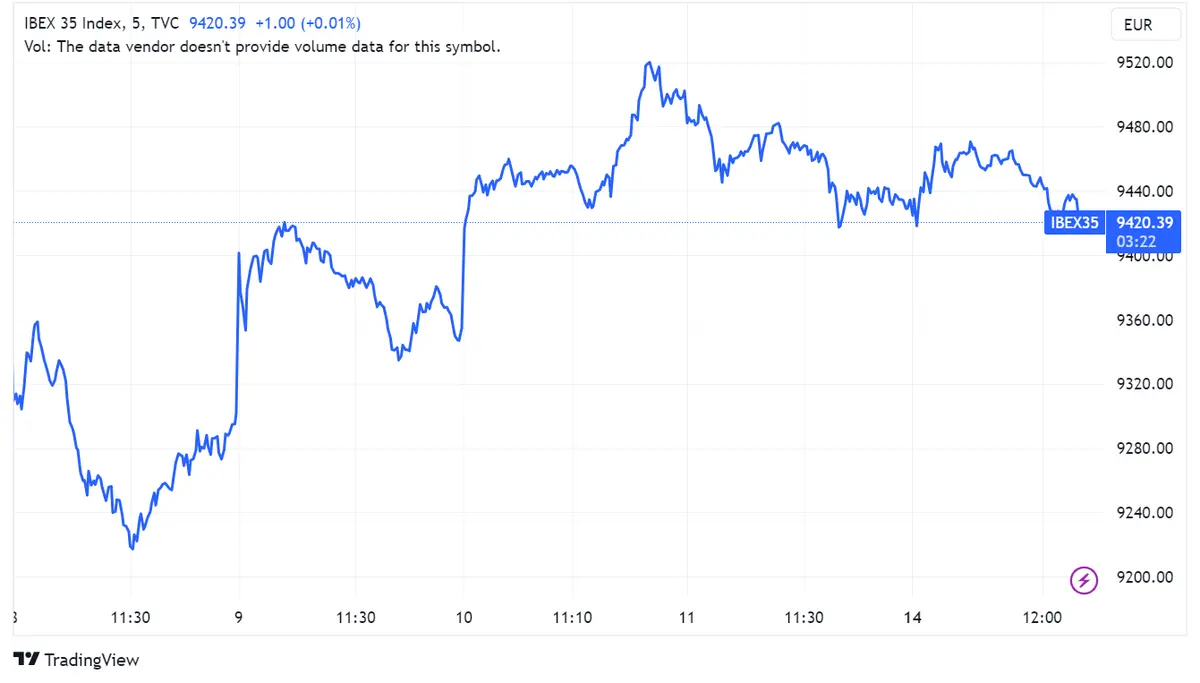Click the purple lightning bolt trading icon
1200x683 pixels.
pos(1084,580)
